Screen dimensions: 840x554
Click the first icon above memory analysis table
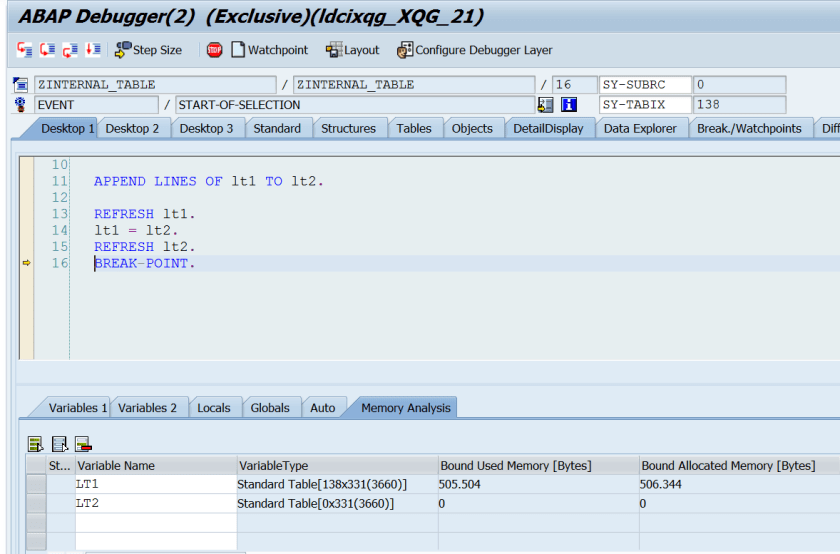(x=36, y=444)
